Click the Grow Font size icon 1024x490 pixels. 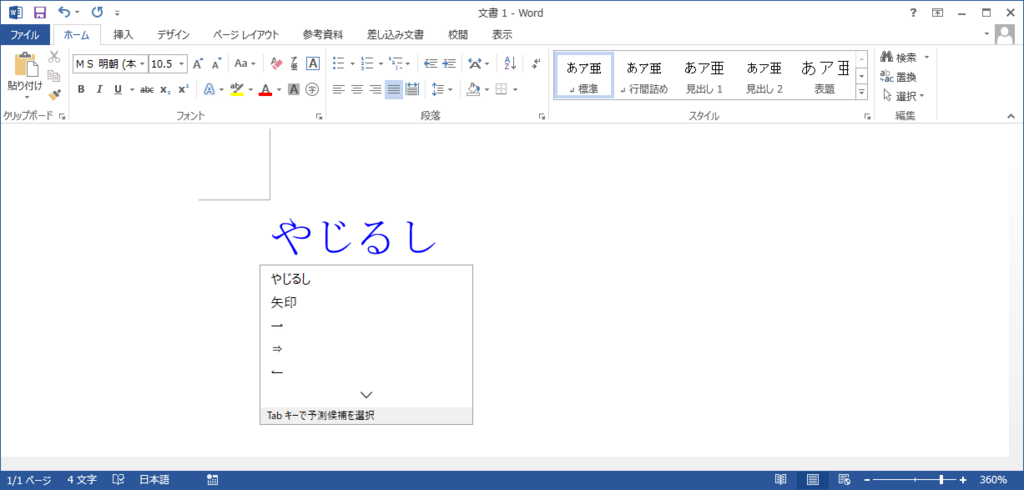pyautogui.click(x=198, y=63)
